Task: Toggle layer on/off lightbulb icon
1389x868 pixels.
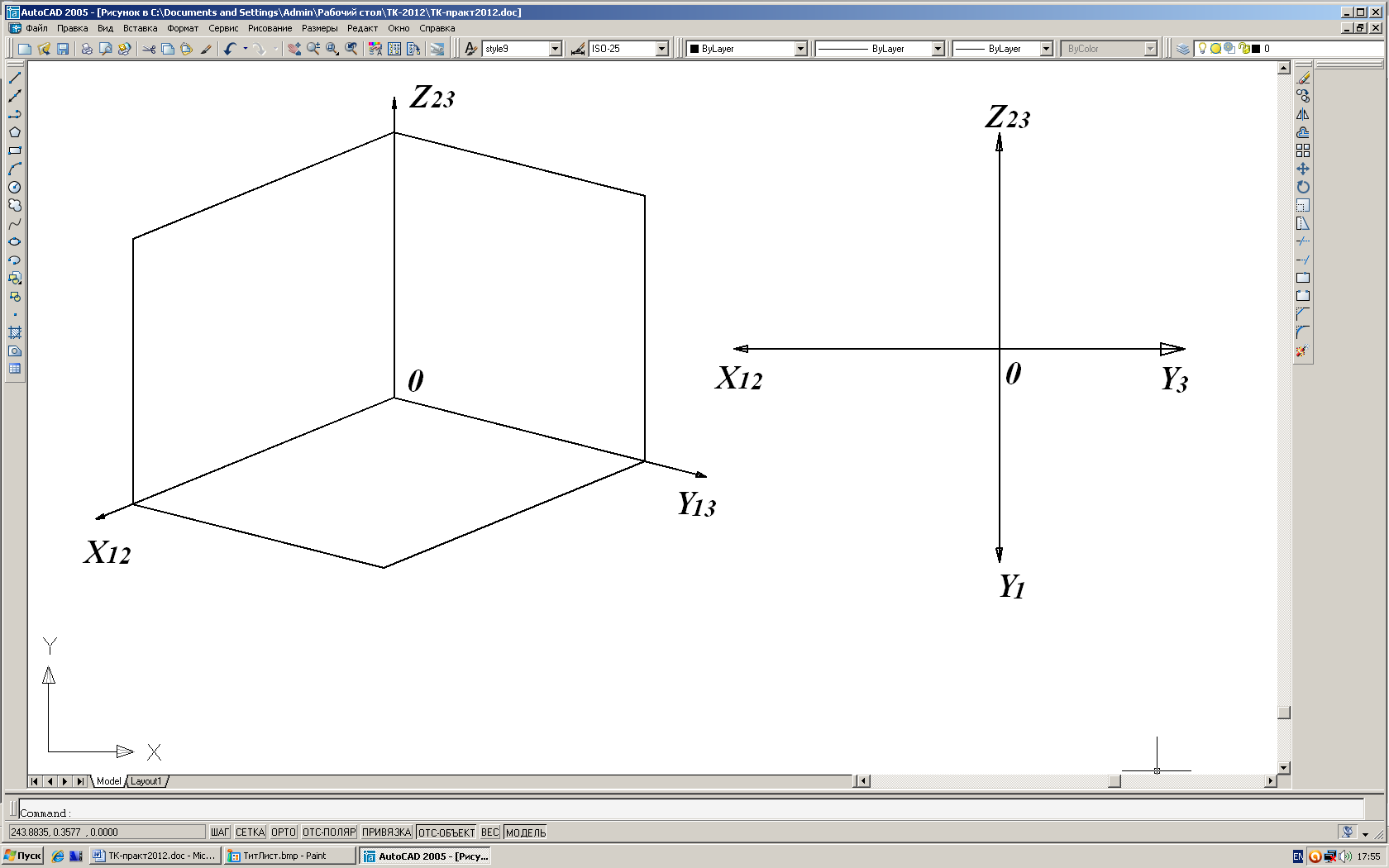Action: (1203, 49)
